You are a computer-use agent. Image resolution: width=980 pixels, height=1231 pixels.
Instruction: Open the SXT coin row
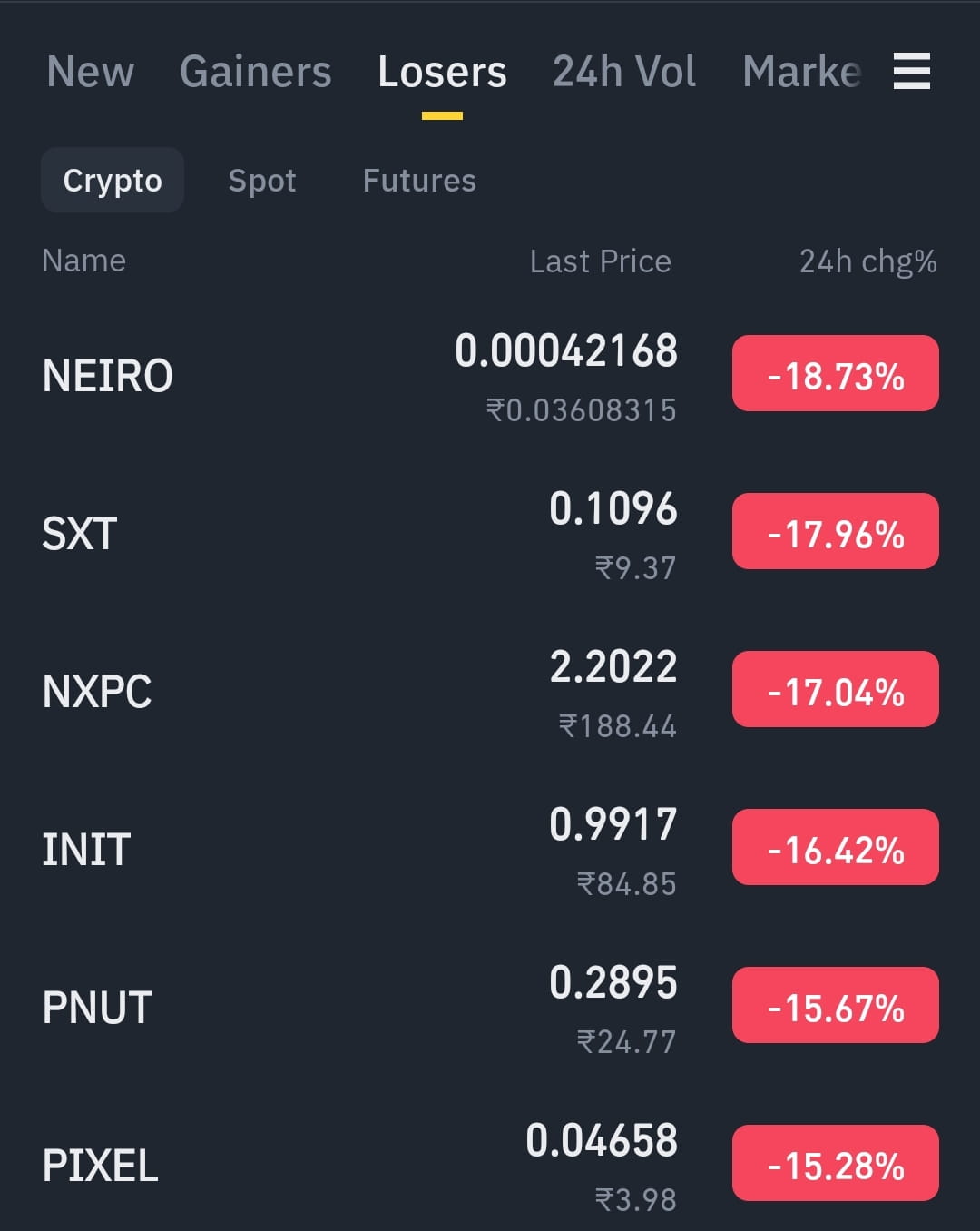(x=490, y=533)
